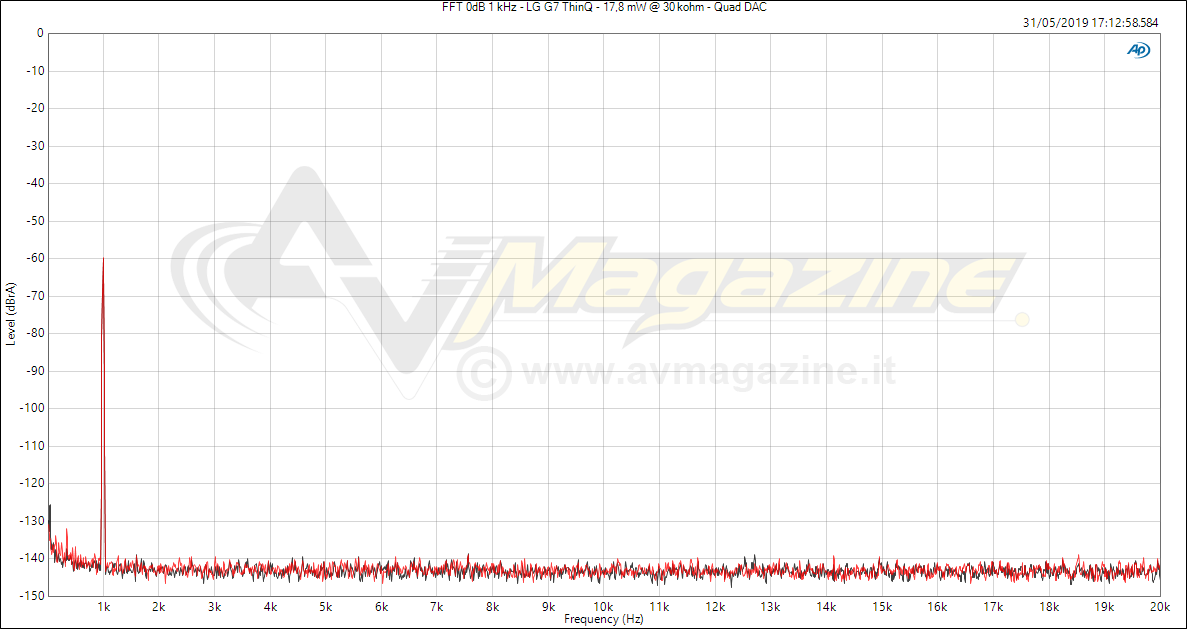The image size is (1187, 629).
Task: Pick the "20k" frequency axis label
Action: click(x=1159, y=607)
